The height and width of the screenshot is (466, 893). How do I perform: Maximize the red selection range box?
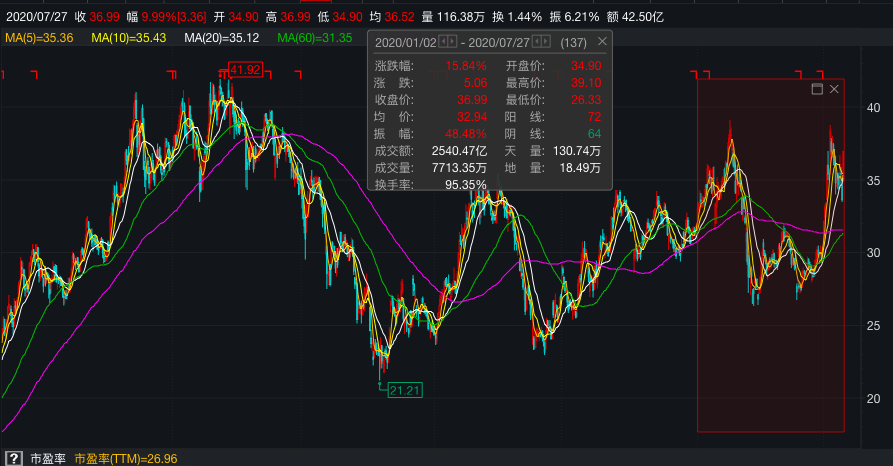(x=816, y=90)
